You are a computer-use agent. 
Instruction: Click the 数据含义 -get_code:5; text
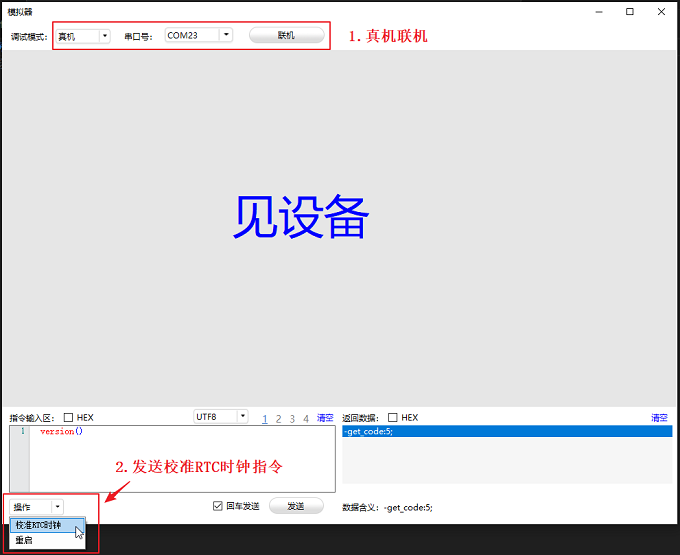387,507
